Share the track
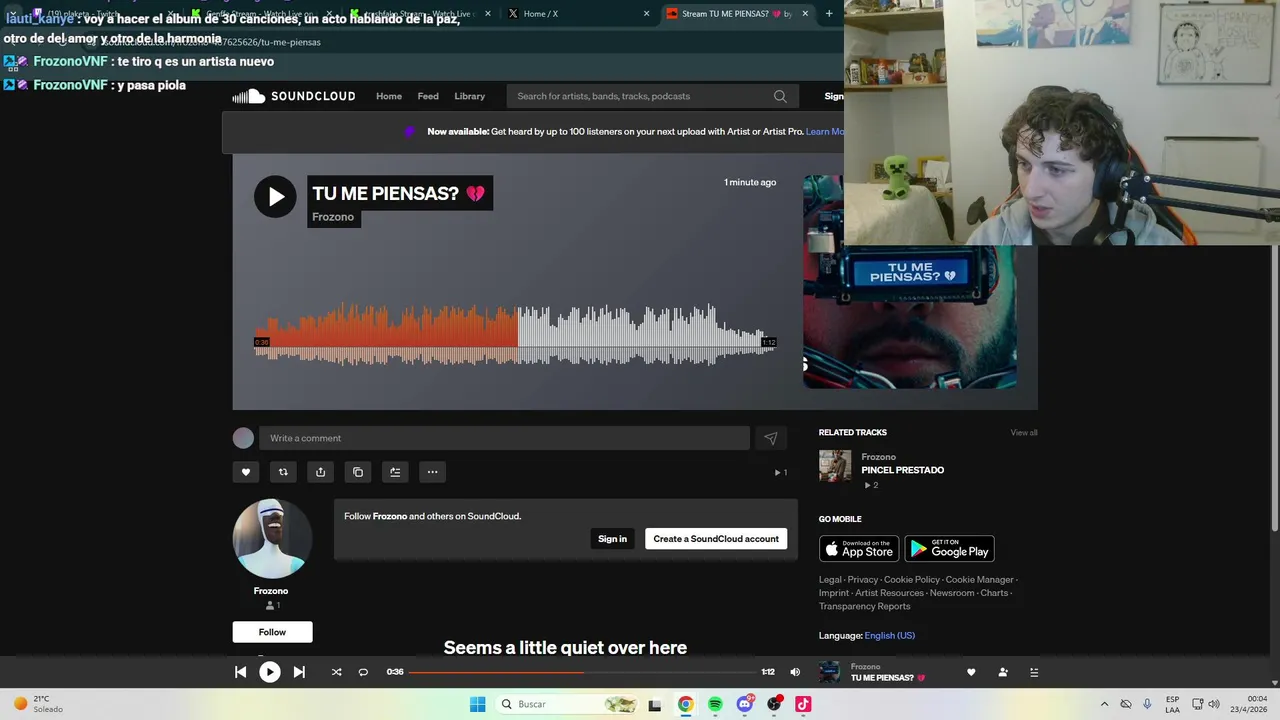The image size is (1280, 720). tap(320, 472)
